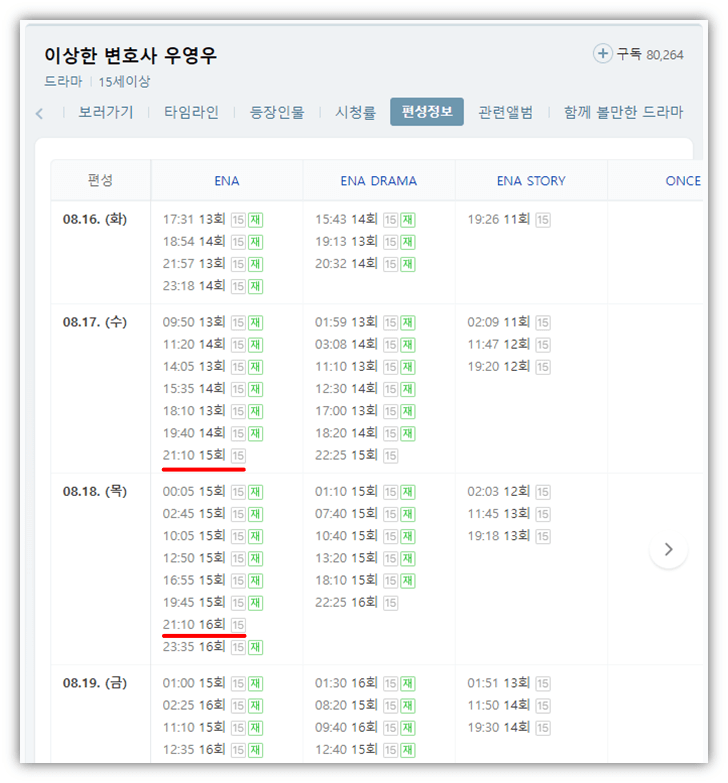Click the 15 badge beside 19:18 13회
This screenshot has width=728, height=783.
point(543,536)
